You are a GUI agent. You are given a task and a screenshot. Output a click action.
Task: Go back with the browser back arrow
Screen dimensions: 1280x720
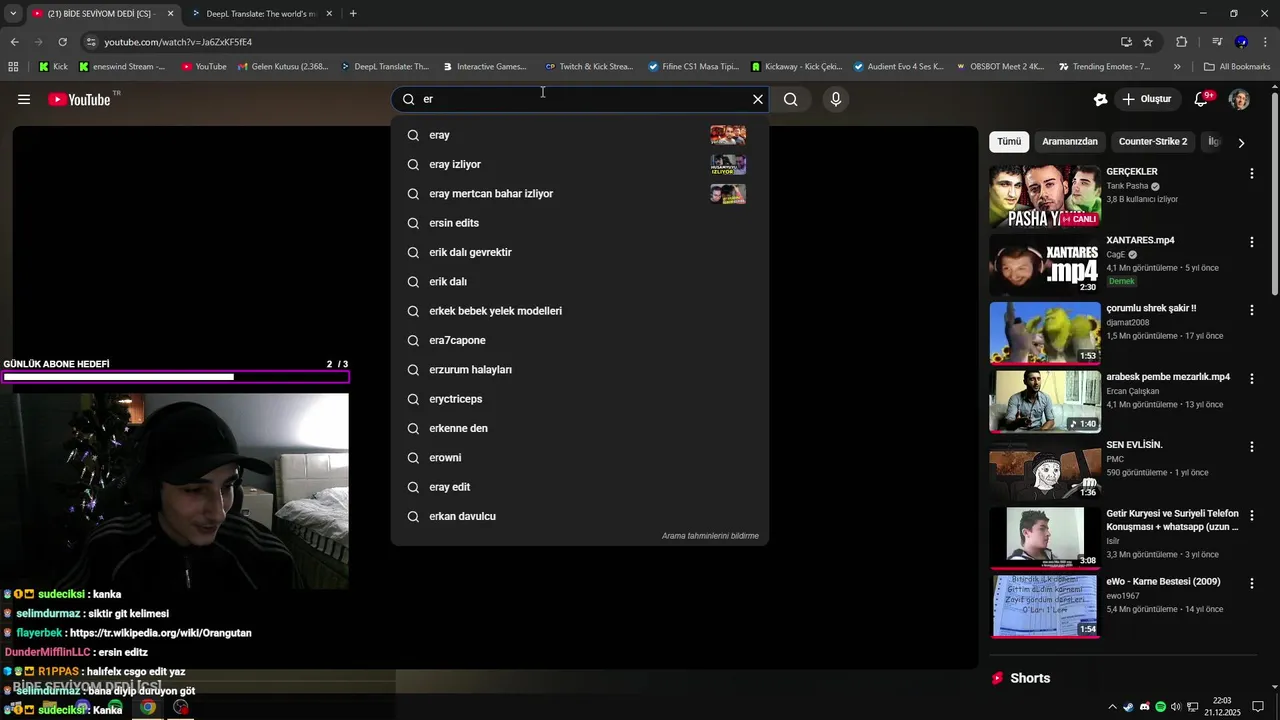pyautogui.click(x=14, y=42)
